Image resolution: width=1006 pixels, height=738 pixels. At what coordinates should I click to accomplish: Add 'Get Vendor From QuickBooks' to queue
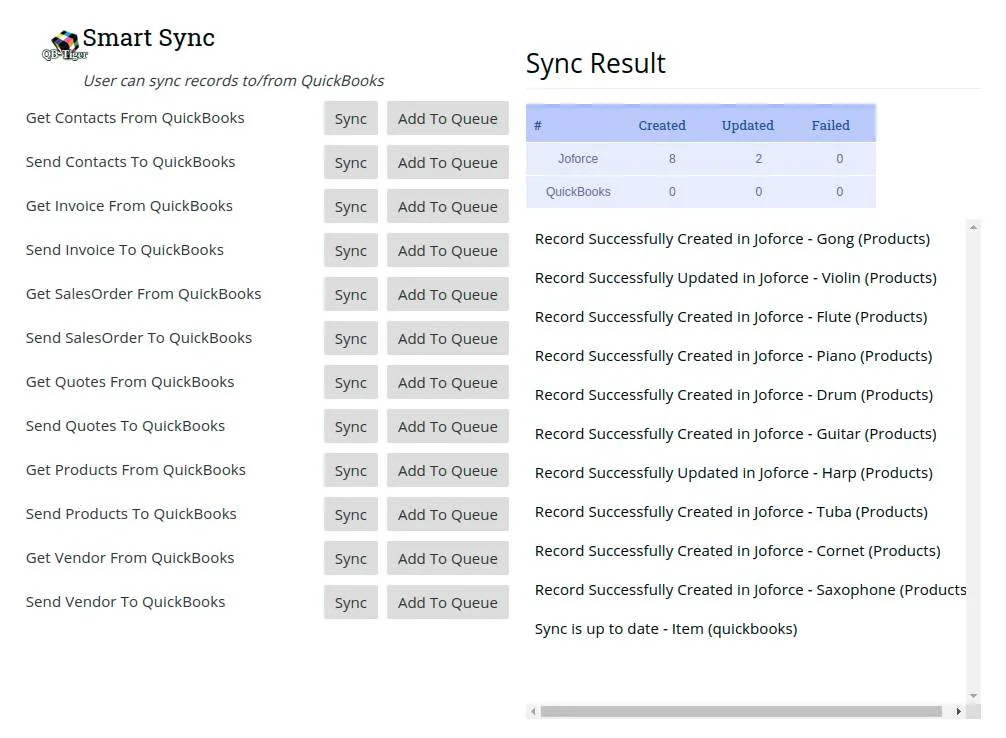pos(447,558)
